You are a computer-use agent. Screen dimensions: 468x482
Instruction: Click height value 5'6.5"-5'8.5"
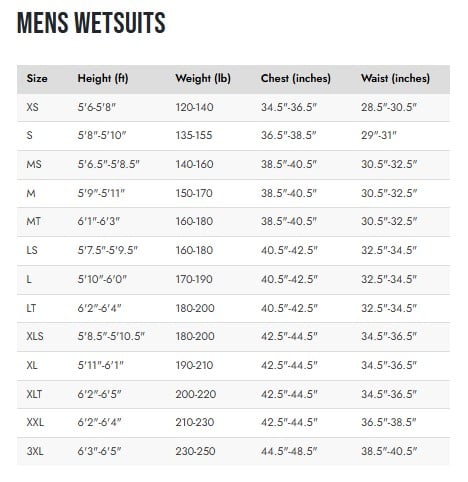coord(109,164)
